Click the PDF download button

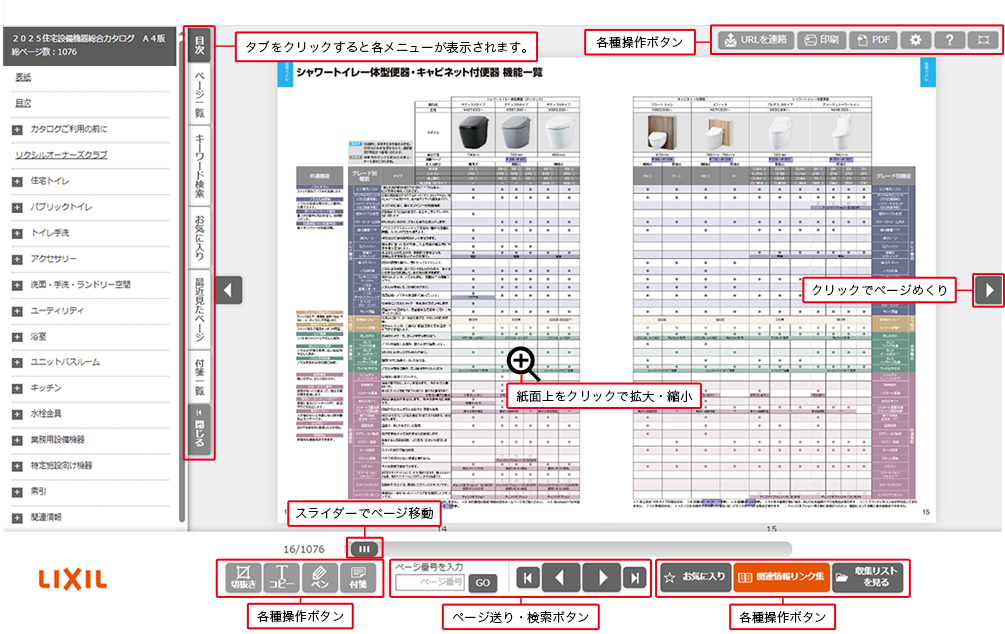(x=873, y=41)
